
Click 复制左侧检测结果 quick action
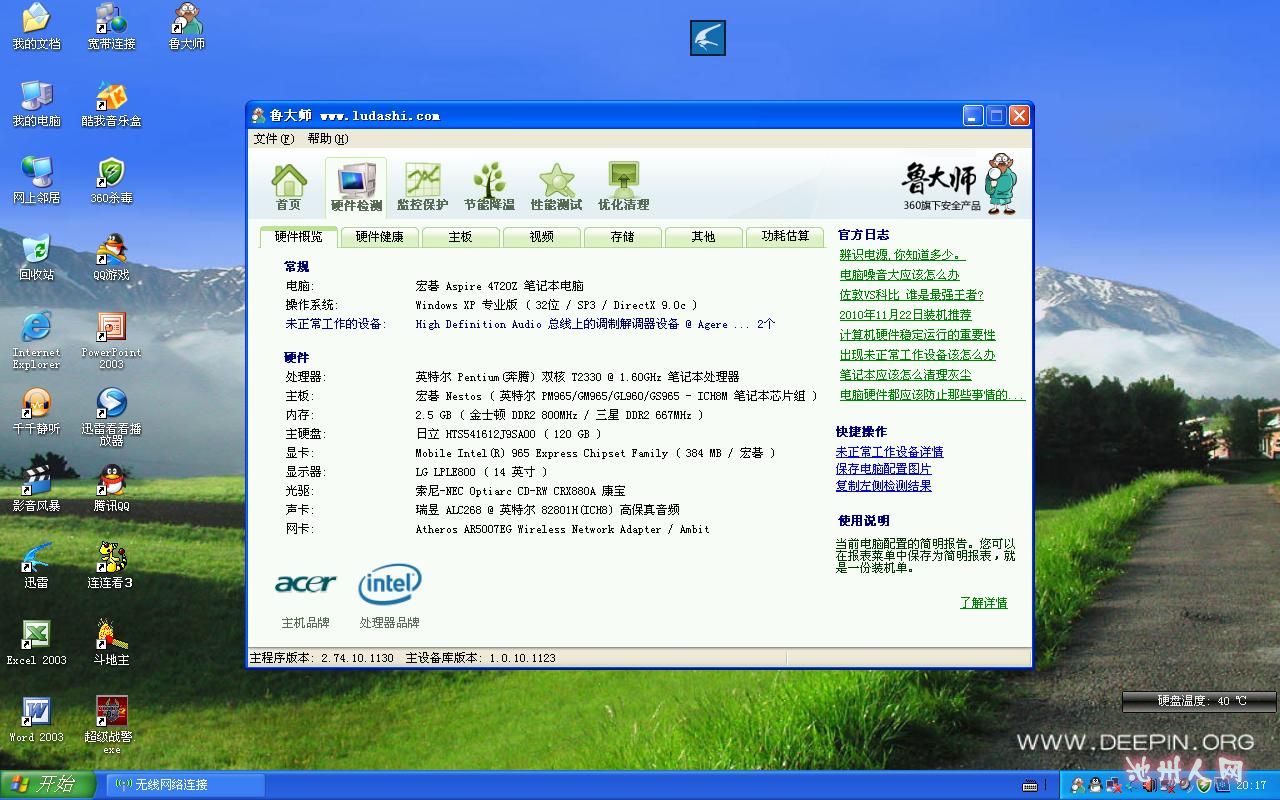coord(884,486)
